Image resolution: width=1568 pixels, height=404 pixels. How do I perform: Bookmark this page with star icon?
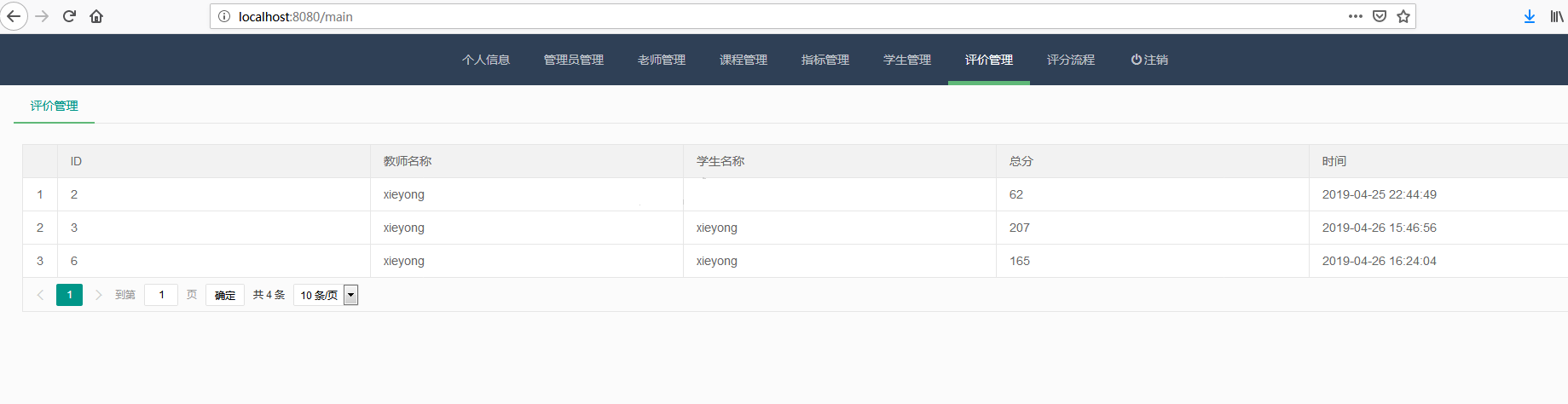coord(1403,16)
